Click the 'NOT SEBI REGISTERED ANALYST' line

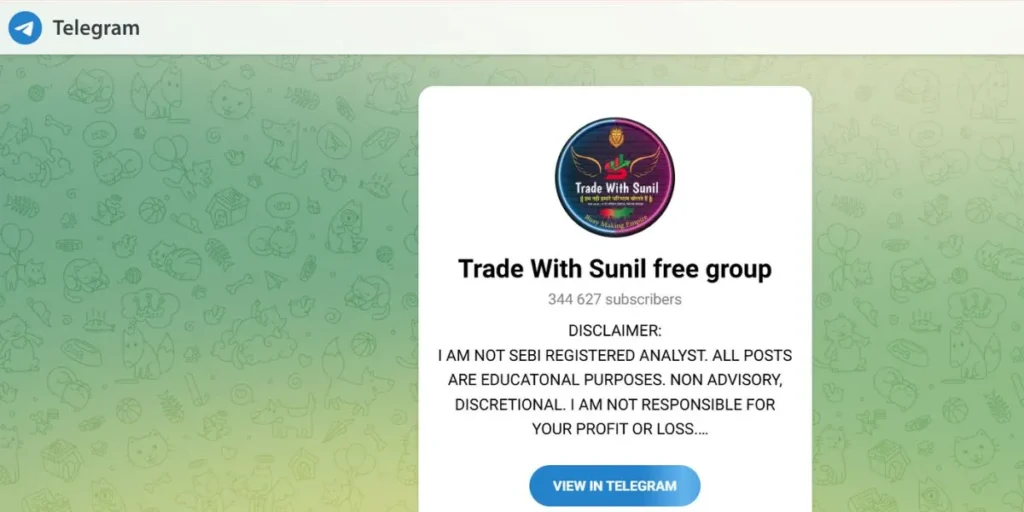pyautogui.click(x=615, y=356)
